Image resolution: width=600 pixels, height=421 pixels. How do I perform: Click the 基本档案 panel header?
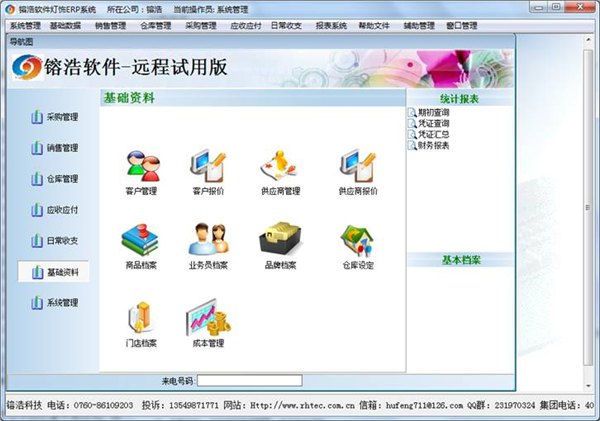coord(461,260)
